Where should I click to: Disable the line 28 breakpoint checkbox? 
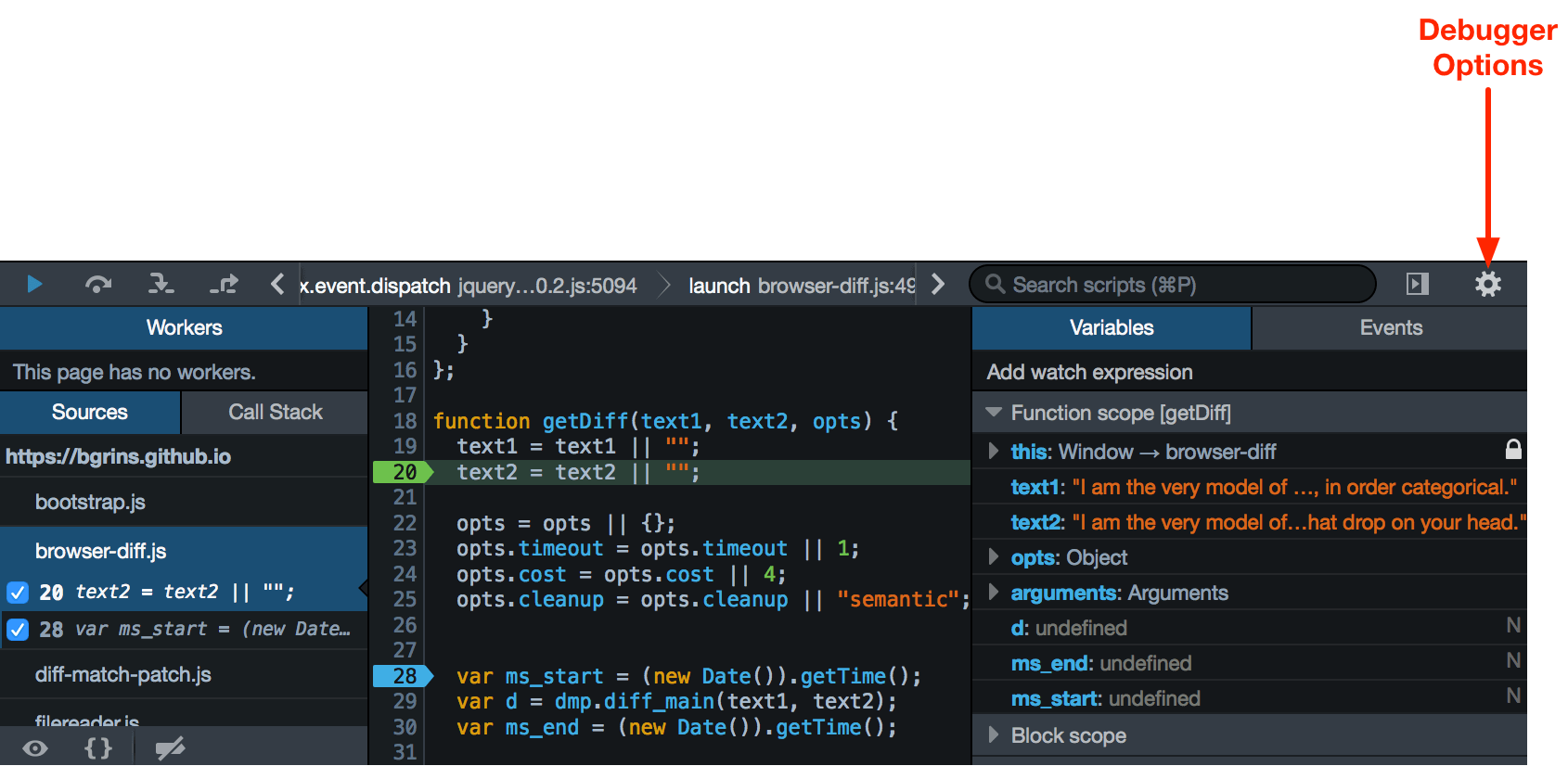[x=18, y=630]
